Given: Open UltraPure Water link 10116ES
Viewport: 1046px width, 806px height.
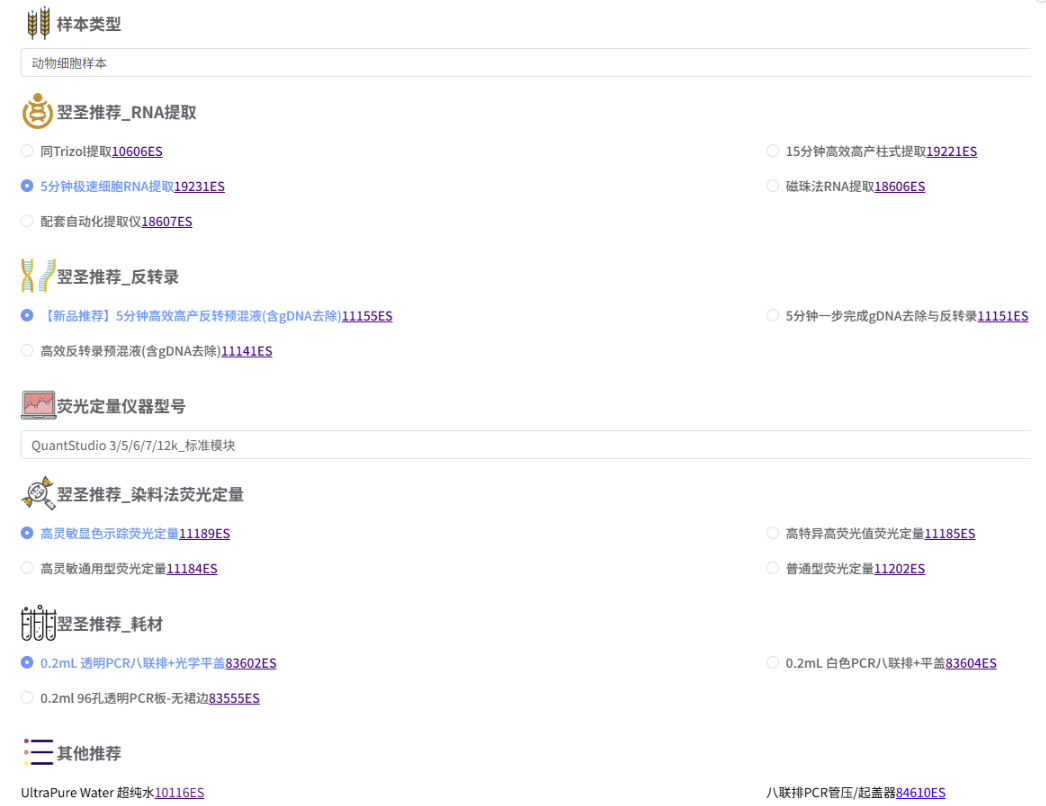Looking at the screenshot, I should 179,792.
